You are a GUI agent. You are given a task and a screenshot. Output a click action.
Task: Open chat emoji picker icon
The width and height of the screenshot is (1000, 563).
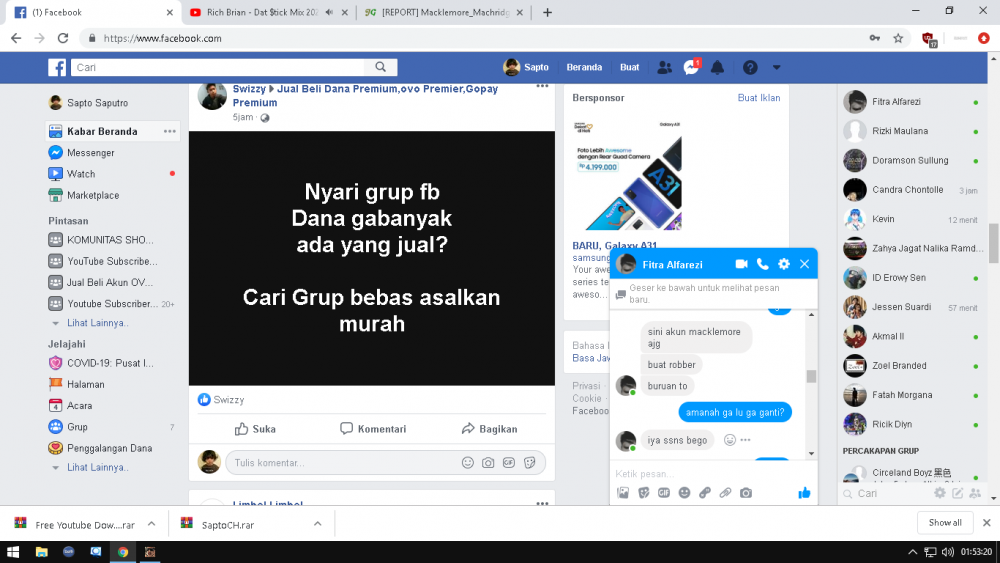[x=684, y=493]
